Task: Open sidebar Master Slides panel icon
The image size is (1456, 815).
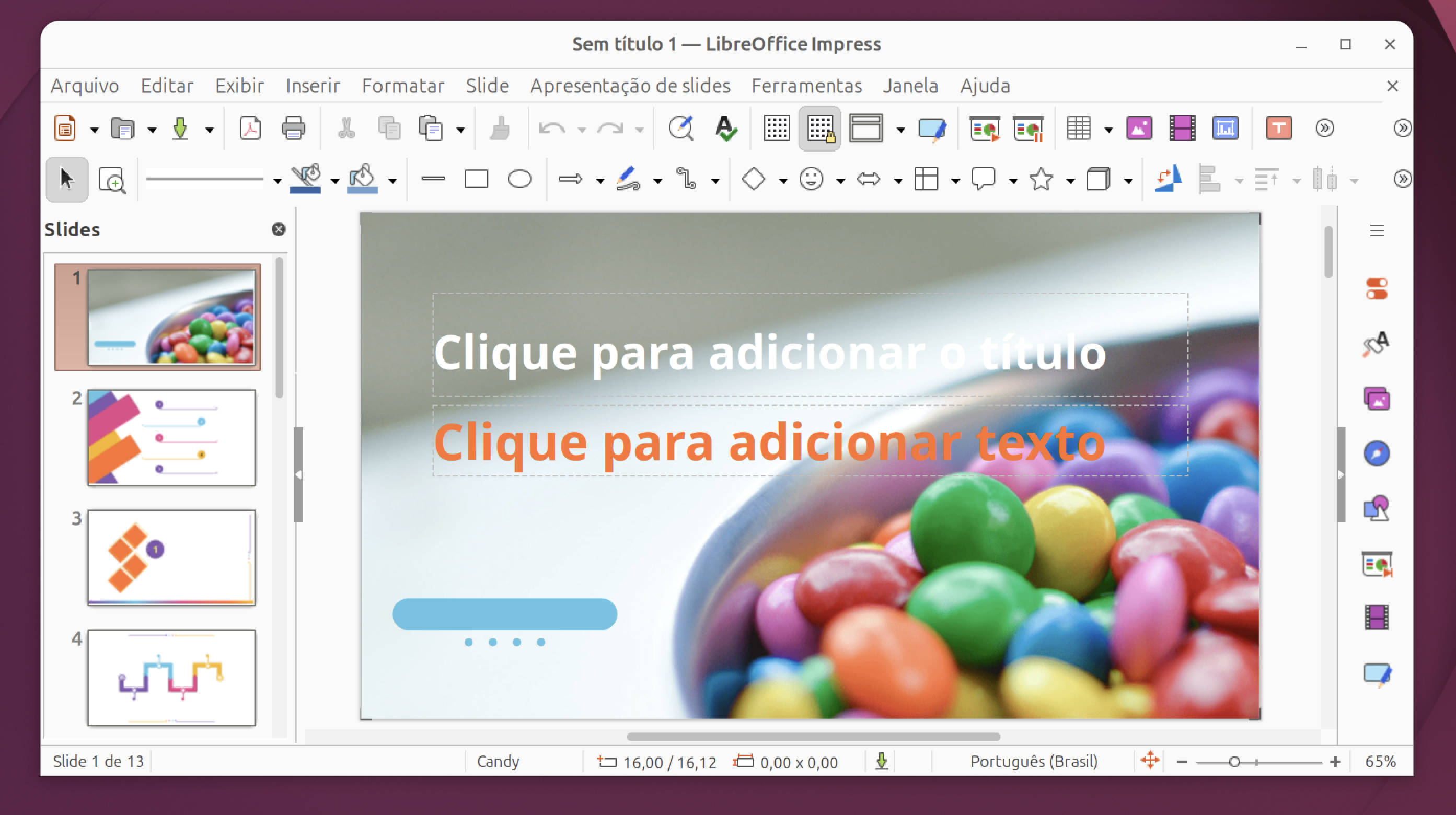Action: click(x=1377, y=674)
